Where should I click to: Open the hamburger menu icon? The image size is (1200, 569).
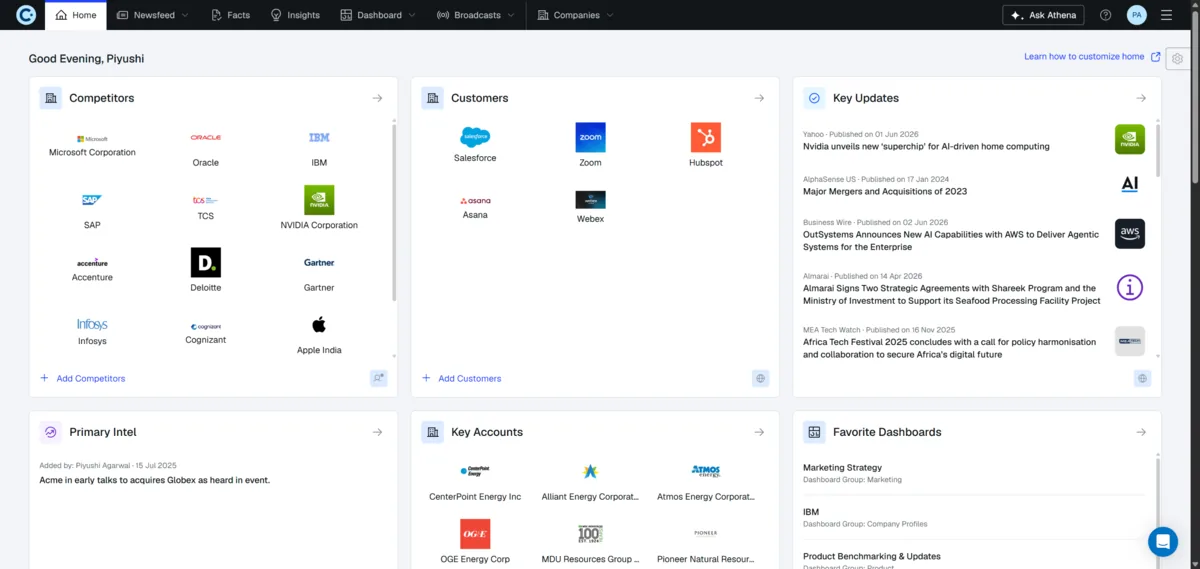click(1167, 15)
